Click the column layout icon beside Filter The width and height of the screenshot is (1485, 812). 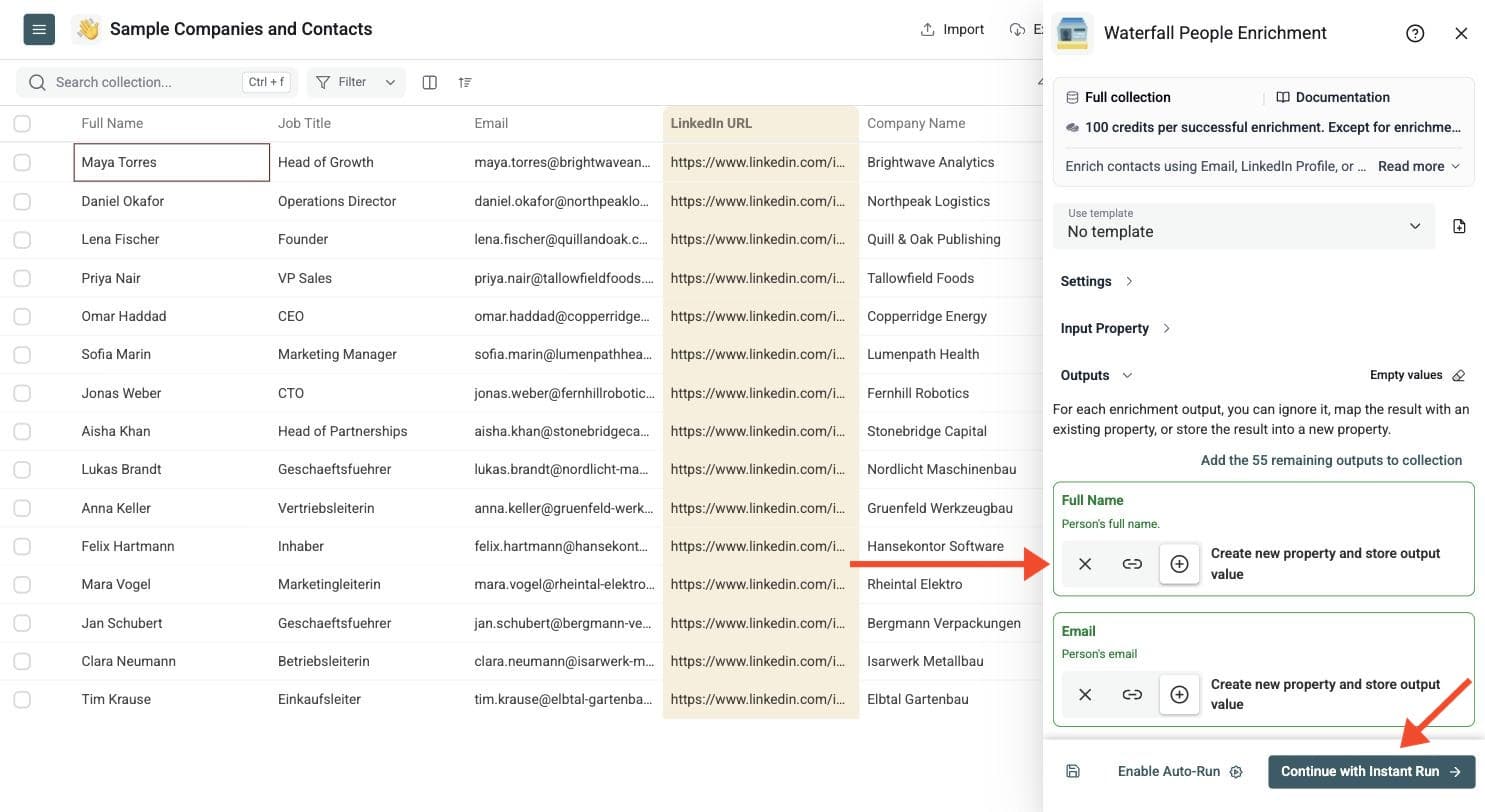pos(429,82)
